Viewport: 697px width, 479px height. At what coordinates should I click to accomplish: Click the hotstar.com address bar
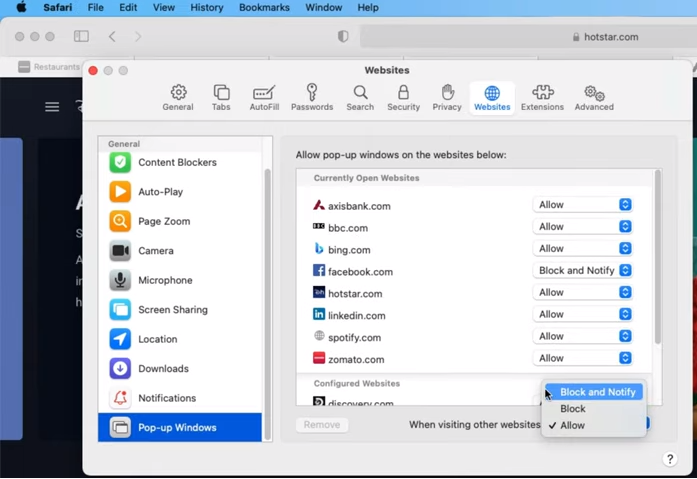[x=528, y=37]
